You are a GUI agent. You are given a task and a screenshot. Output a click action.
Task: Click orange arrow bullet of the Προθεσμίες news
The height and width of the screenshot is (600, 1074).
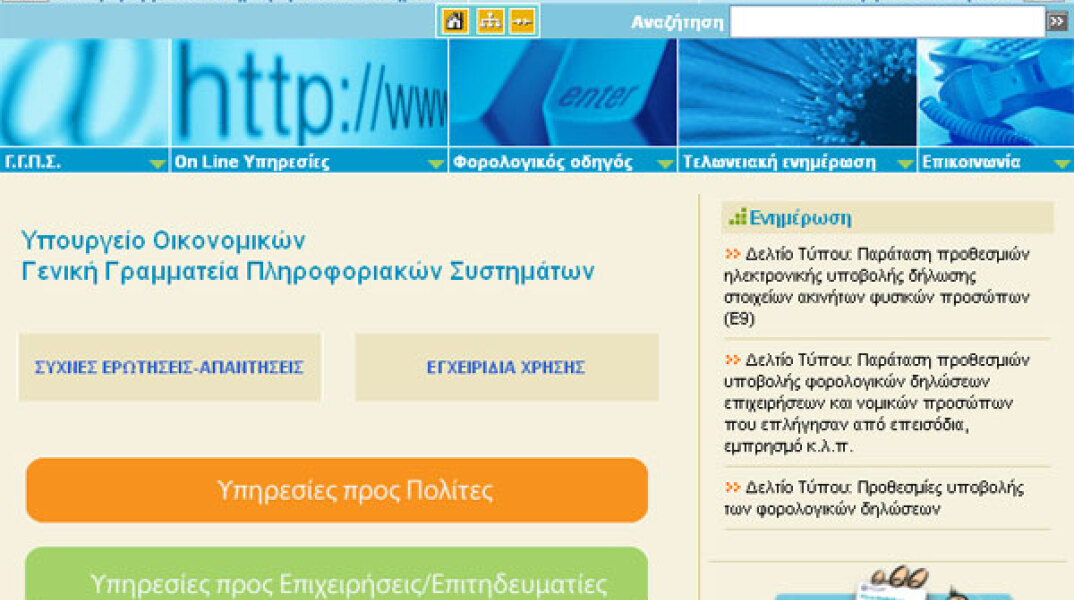click(x=732, y=487)
